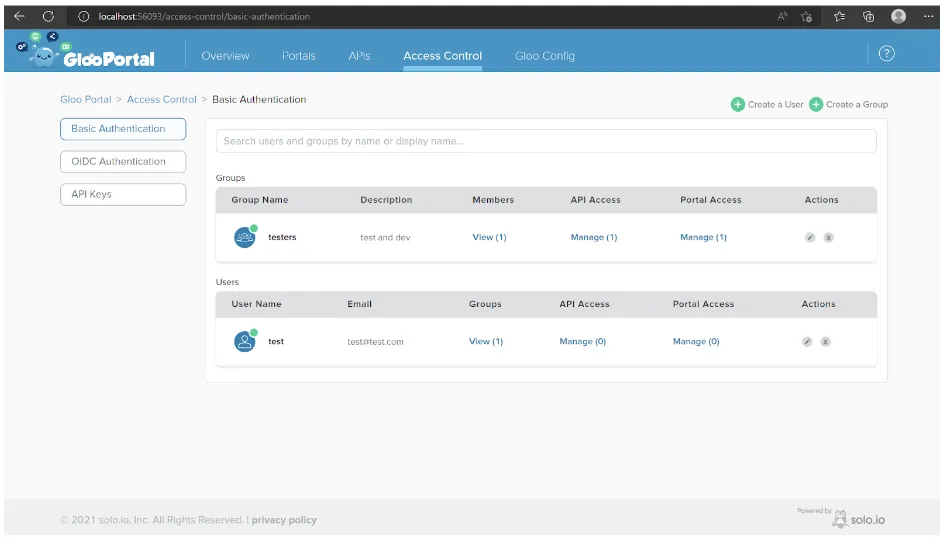The height and width of the screenshot is (539, 944).
Task: Edit the test user pencil icon
Action: click(807, 341)
